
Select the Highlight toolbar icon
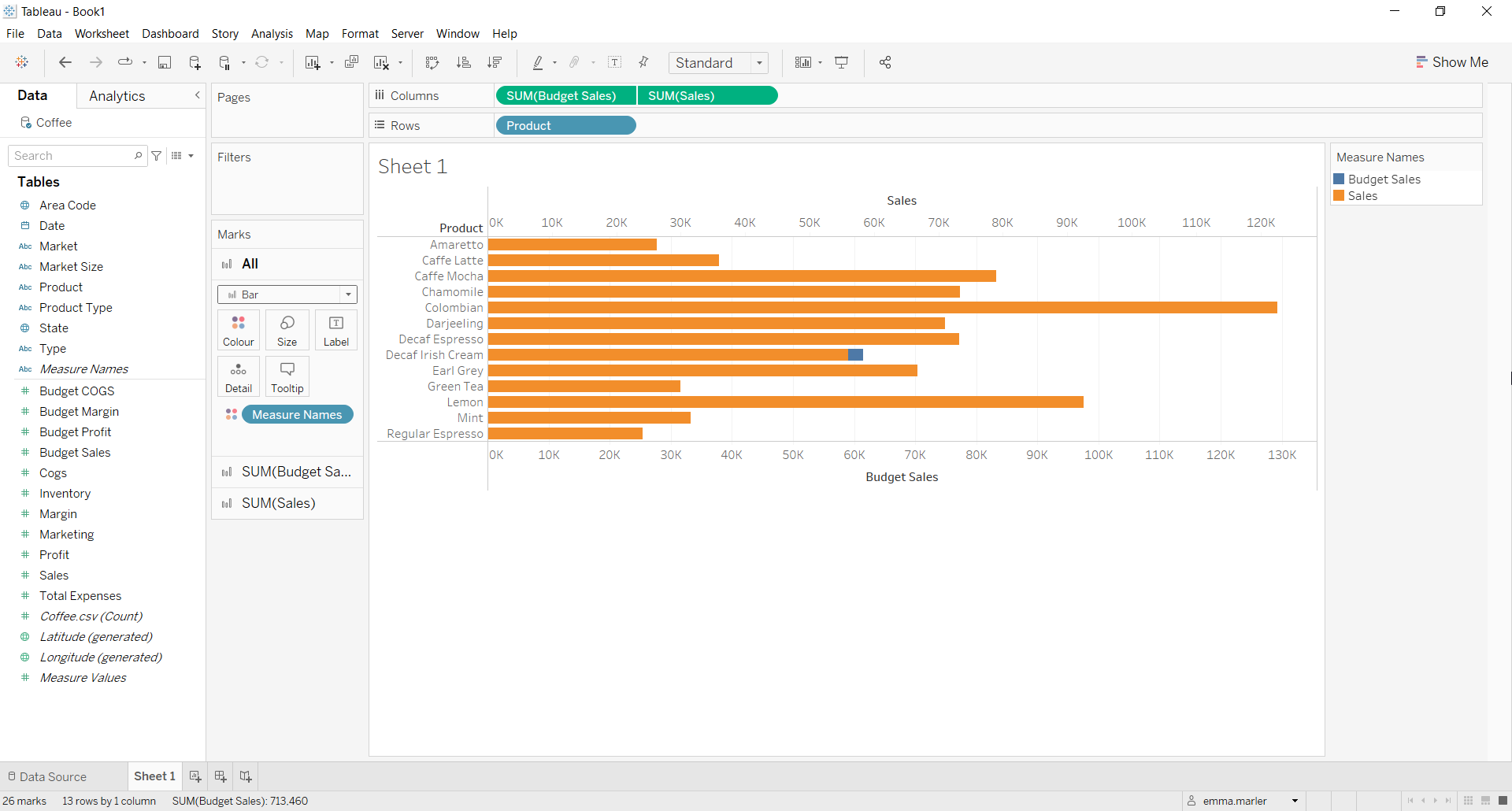point(539,62)
